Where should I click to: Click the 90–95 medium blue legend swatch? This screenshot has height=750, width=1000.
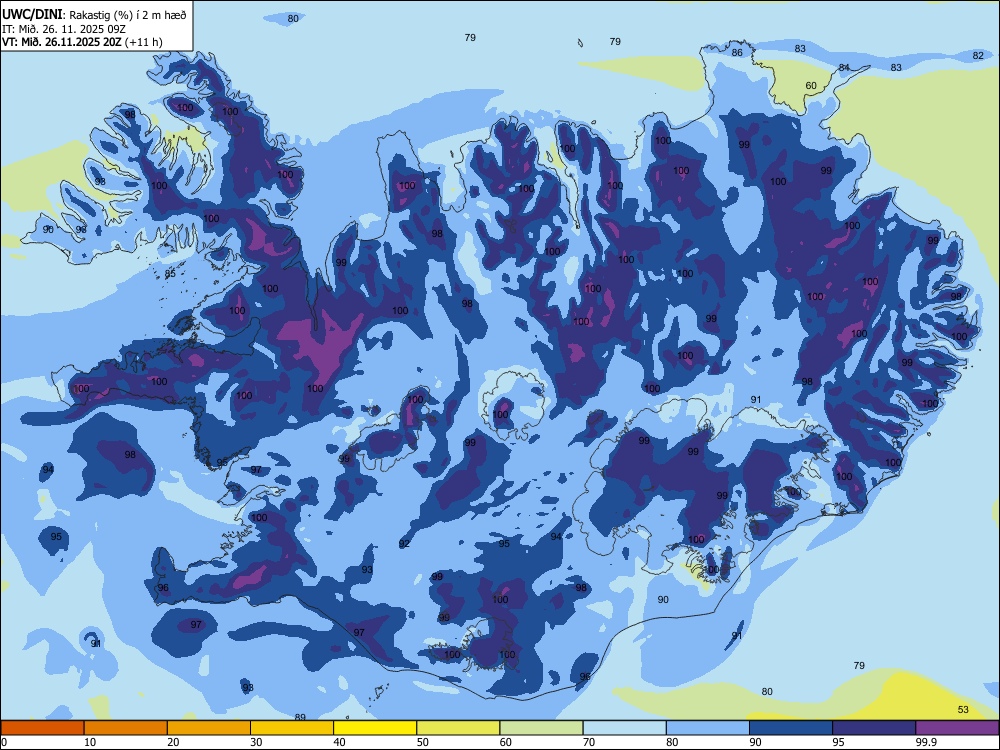tap(791, 728)
